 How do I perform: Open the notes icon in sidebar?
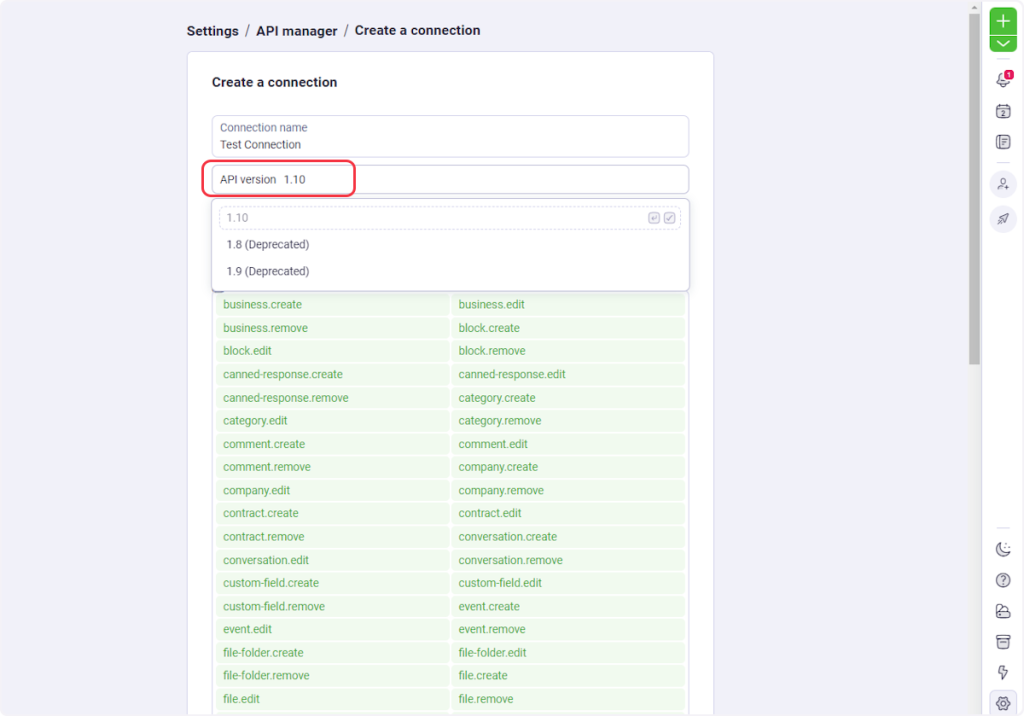pyautogui.click(x=1003, y=142)
